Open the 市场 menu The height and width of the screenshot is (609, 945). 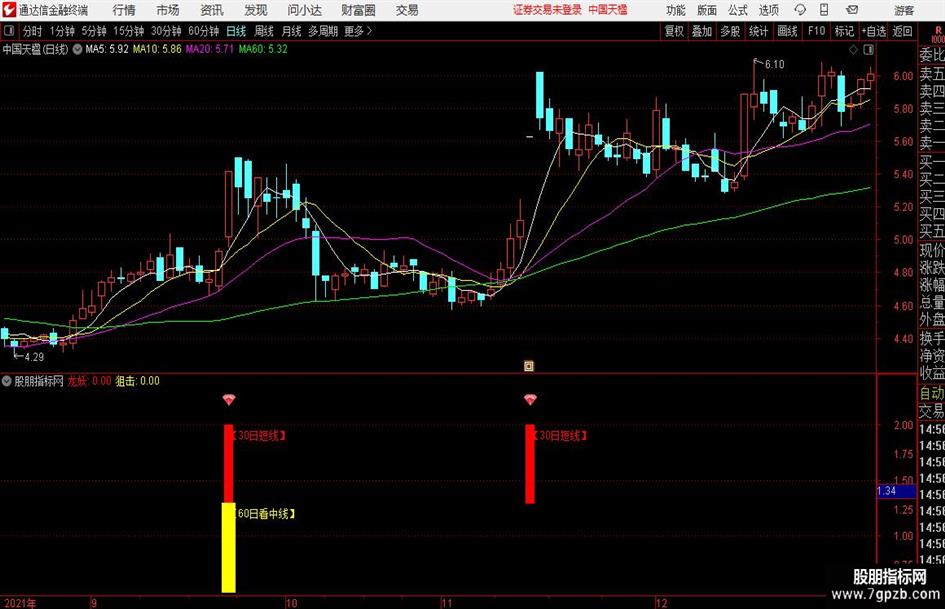[168, 10]
